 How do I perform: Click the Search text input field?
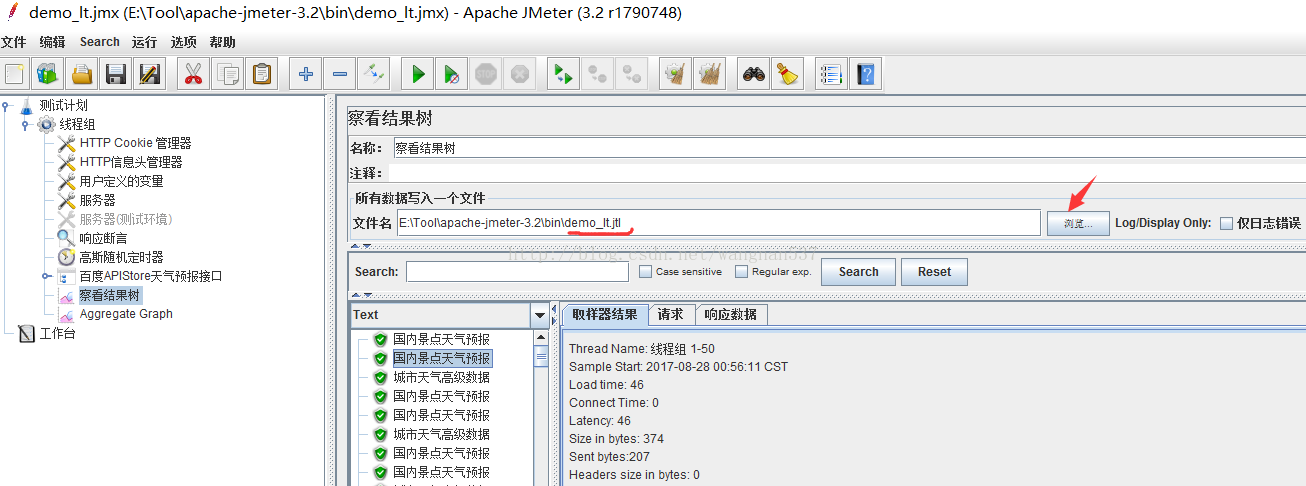click(517, 272)
